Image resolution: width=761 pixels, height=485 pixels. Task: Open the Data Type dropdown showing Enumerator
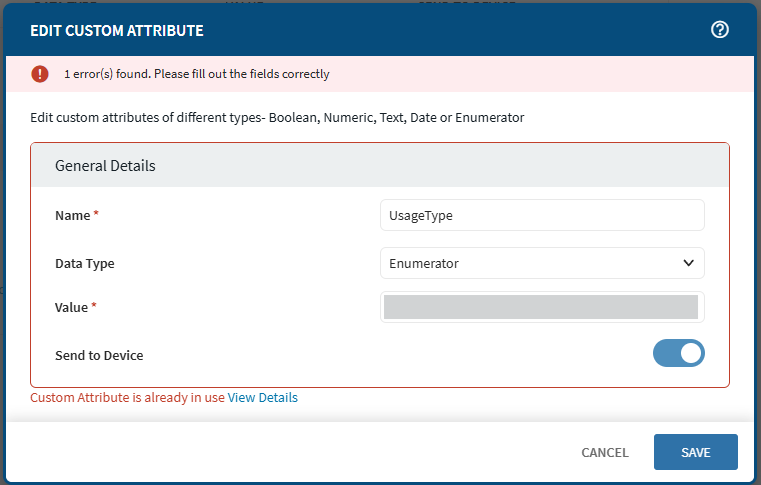click(x=541, y=263)
